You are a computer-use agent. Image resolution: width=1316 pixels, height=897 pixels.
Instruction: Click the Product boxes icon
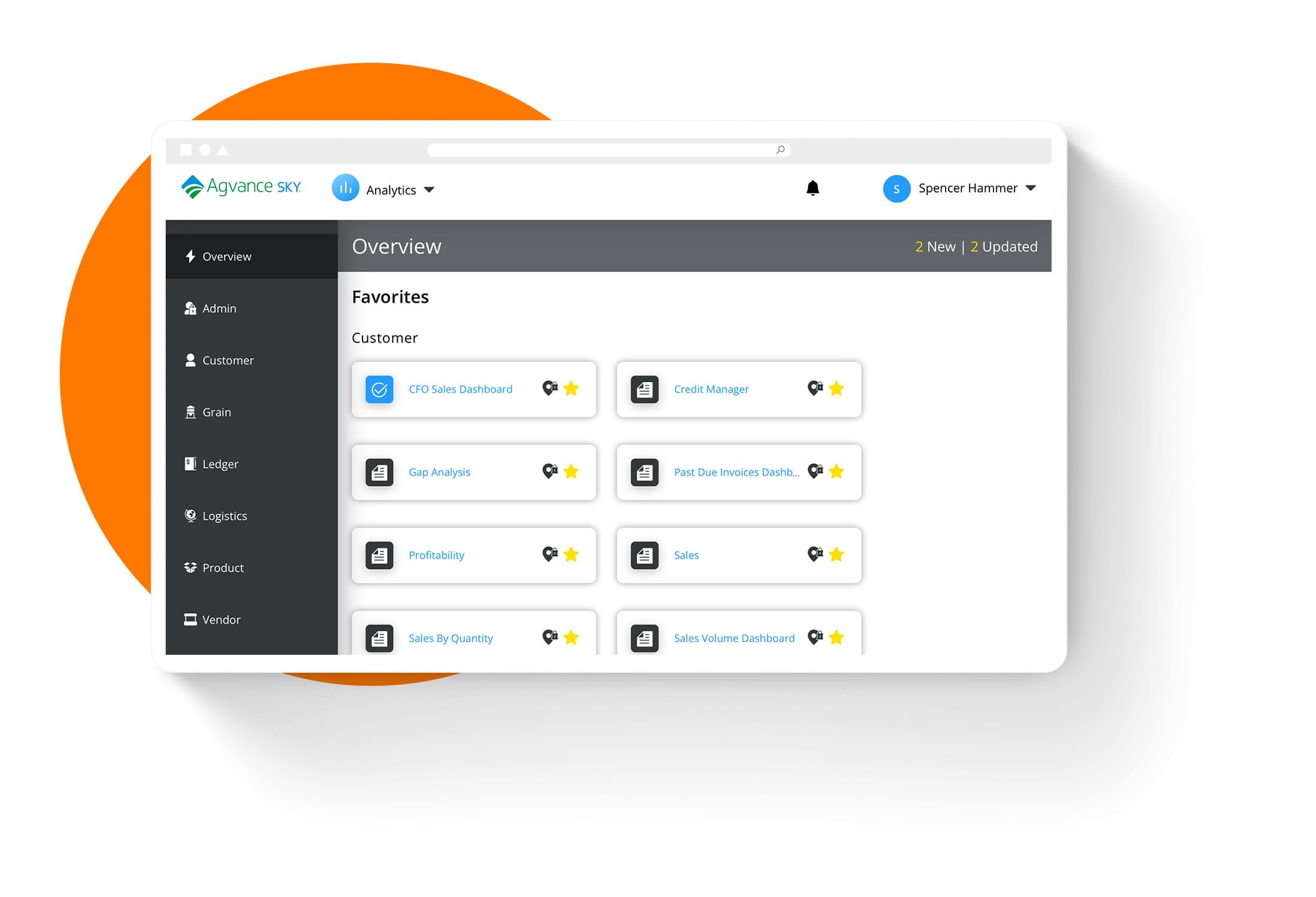190,568
